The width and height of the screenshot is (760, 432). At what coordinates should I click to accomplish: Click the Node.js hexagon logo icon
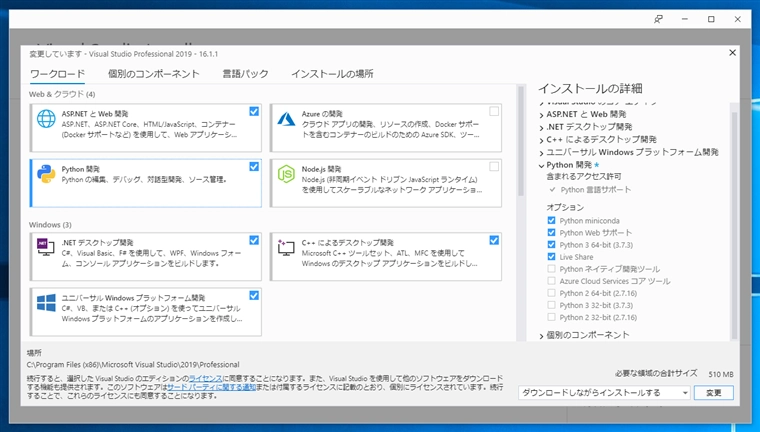(286, 174)
